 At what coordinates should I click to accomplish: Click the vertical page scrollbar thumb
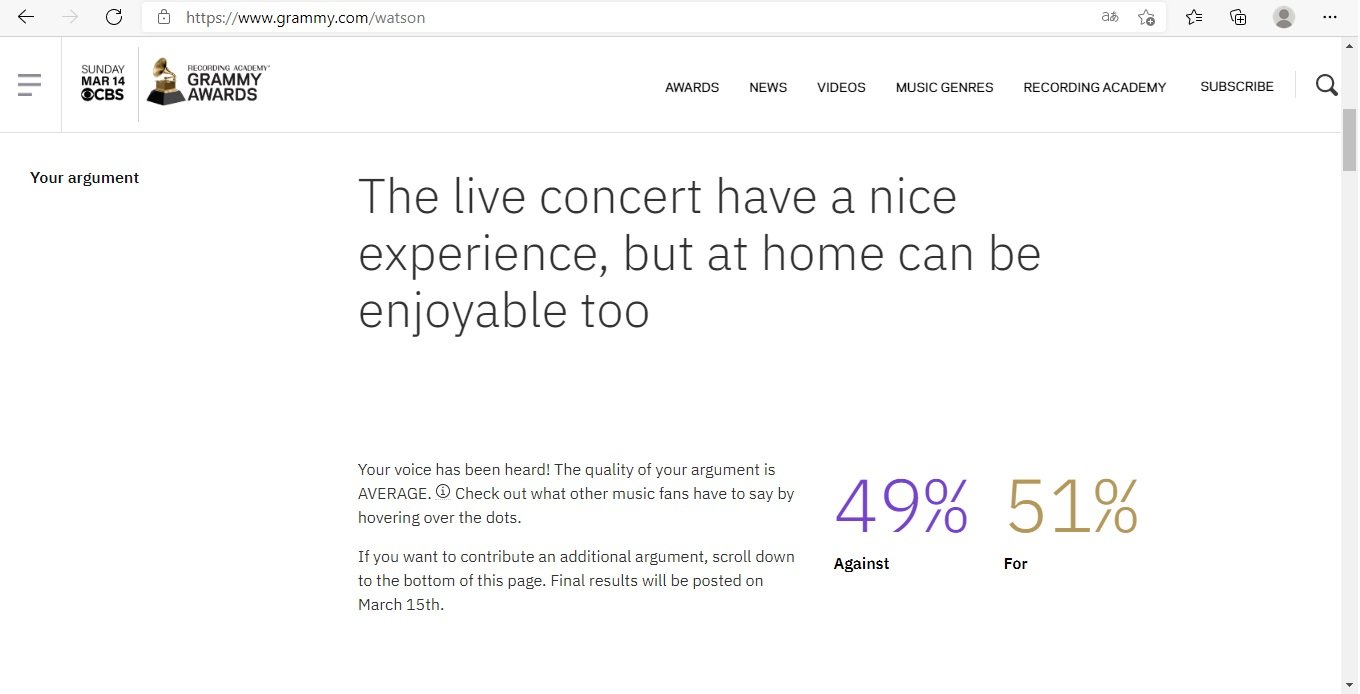tap(1350, 140)
